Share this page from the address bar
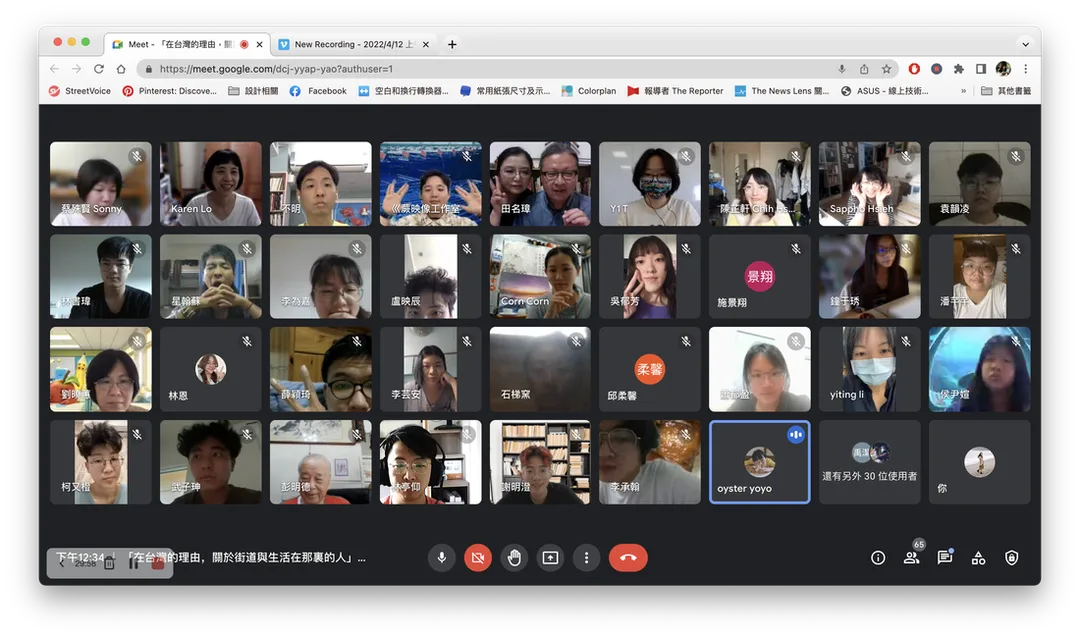This screenshot has width=1080, height=637. [x=864, y=69]
